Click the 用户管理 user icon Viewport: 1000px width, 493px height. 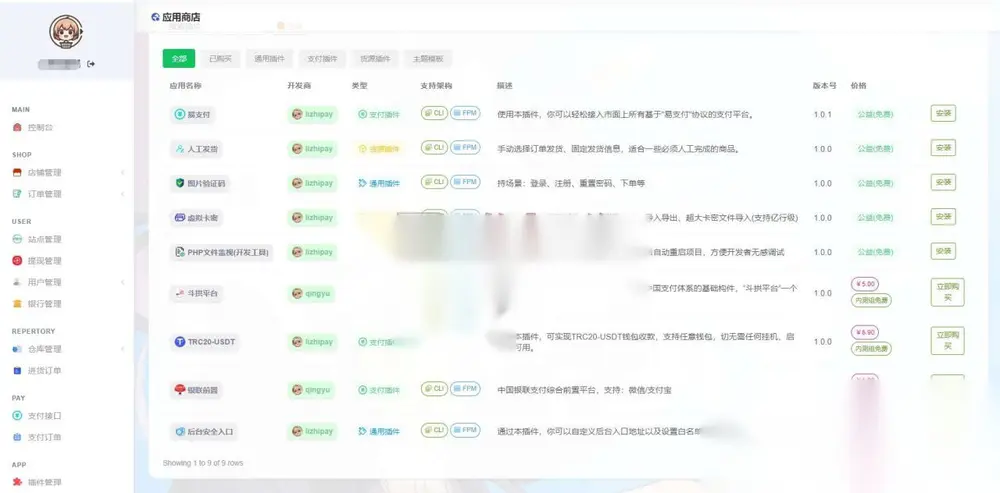pos(17,282)
